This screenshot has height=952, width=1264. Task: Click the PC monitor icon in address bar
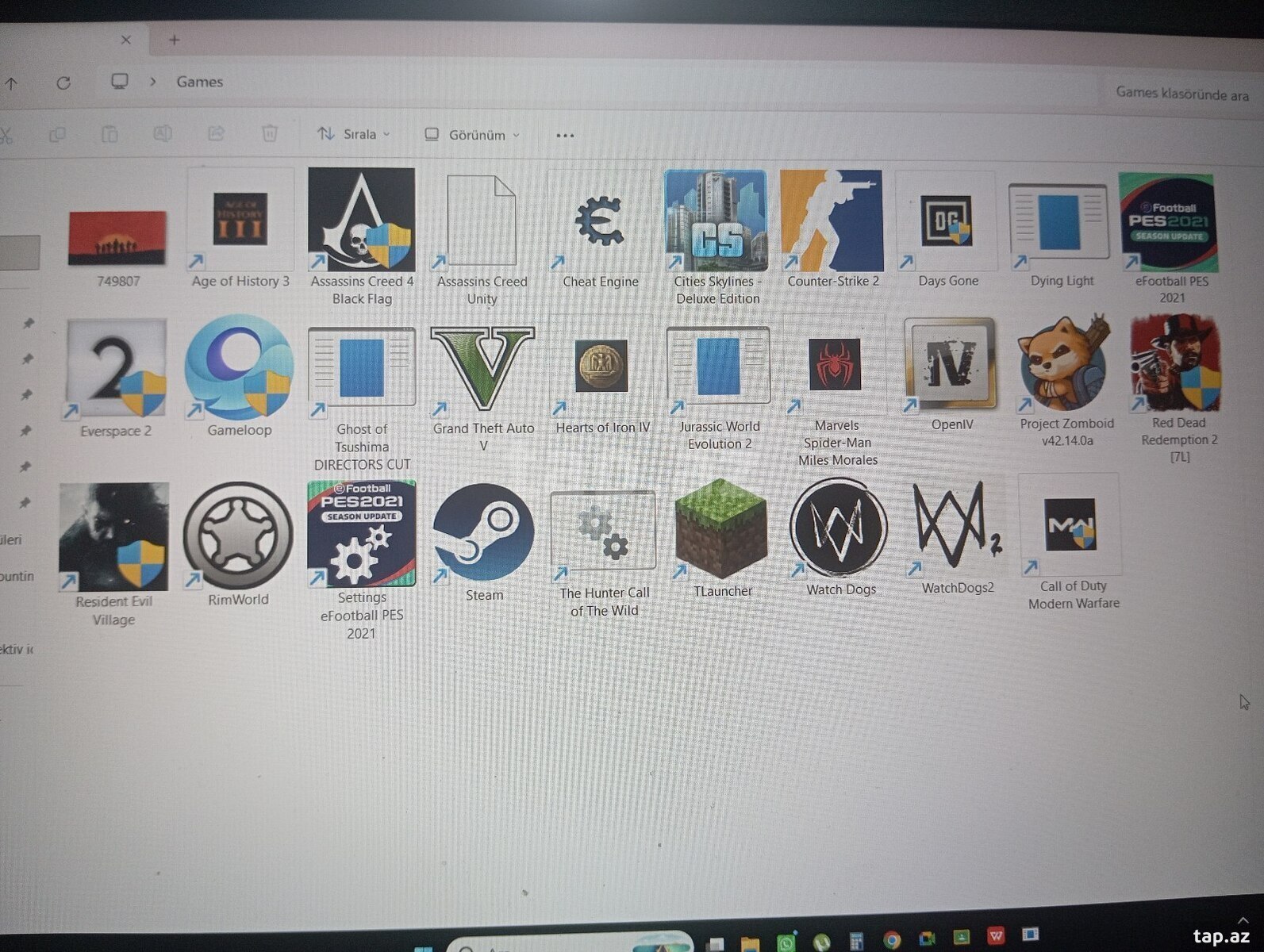click(120, 82)
